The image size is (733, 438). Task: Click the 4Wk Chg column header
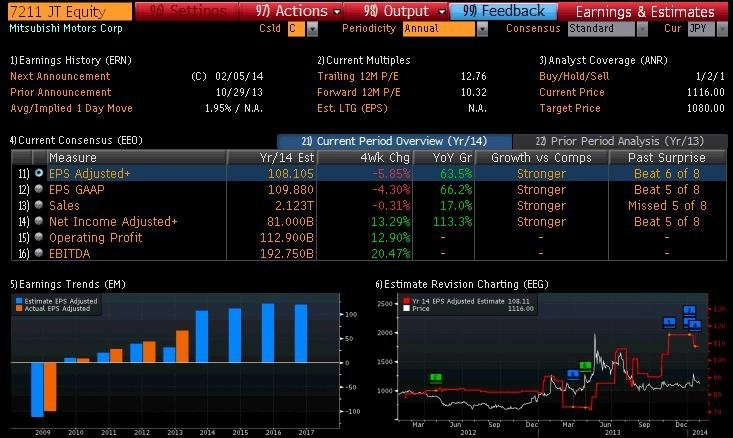pyautogui.click(x=365, y=158)
